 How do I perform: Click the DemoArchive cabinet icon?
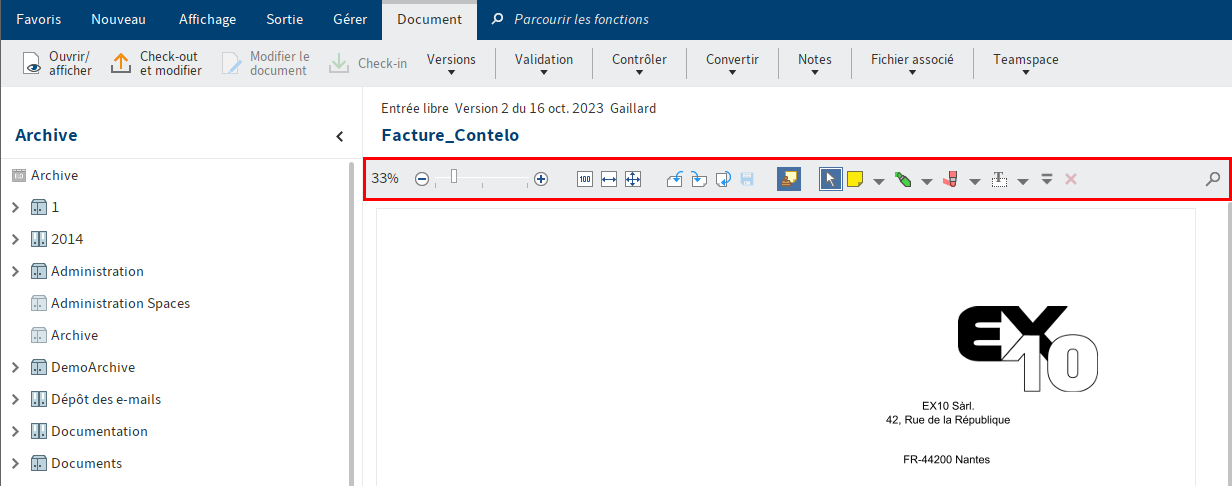[x=39, y=367]
